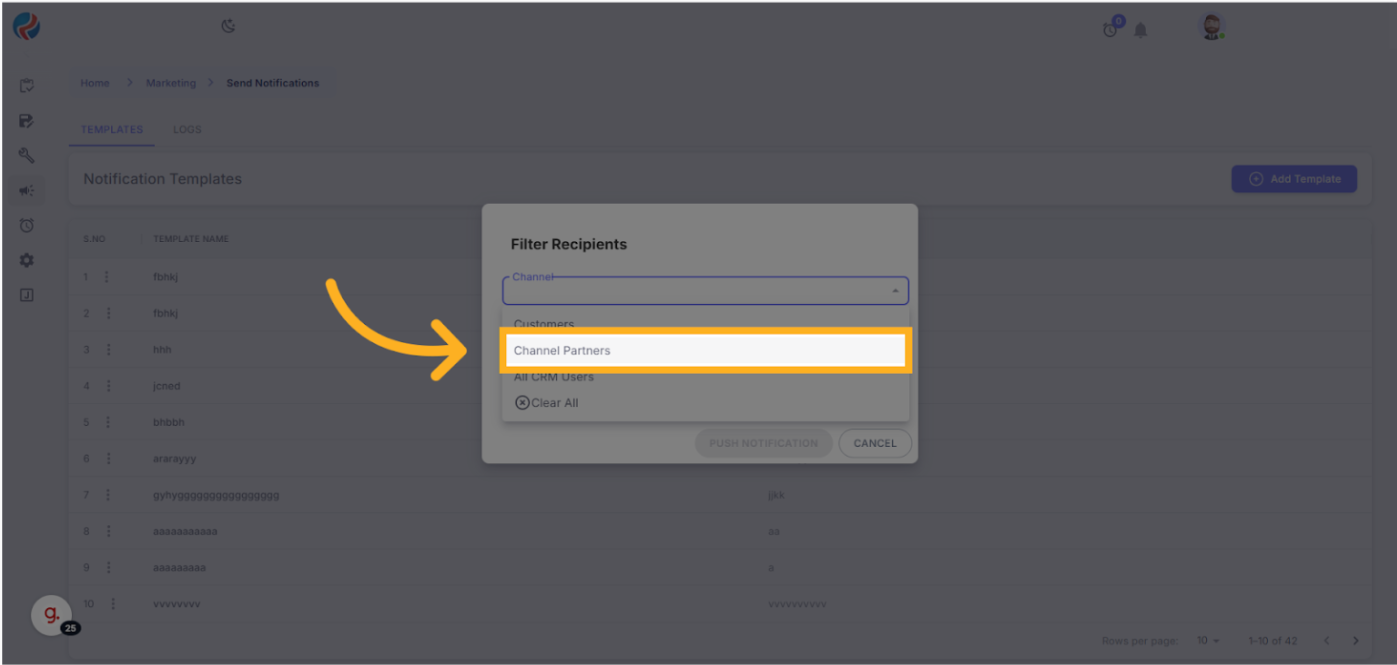Select the megaphone Marketing icon in sidebar
The height and width of the screenshot is (665, 1397).
point(27,190)
